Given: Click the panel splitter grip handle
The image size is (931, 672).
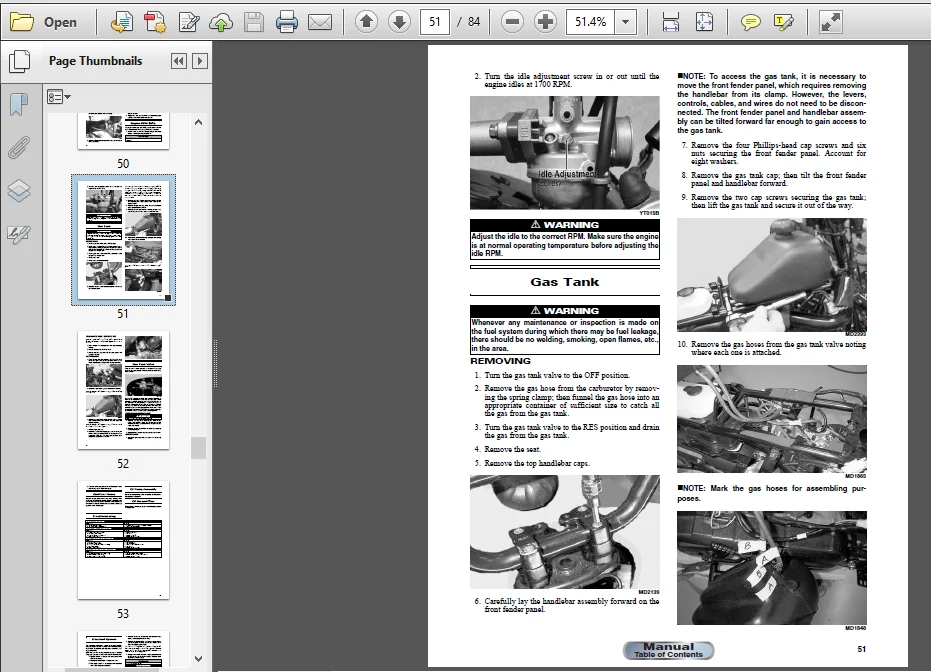Looking at the screenshot, I should 216,363.
